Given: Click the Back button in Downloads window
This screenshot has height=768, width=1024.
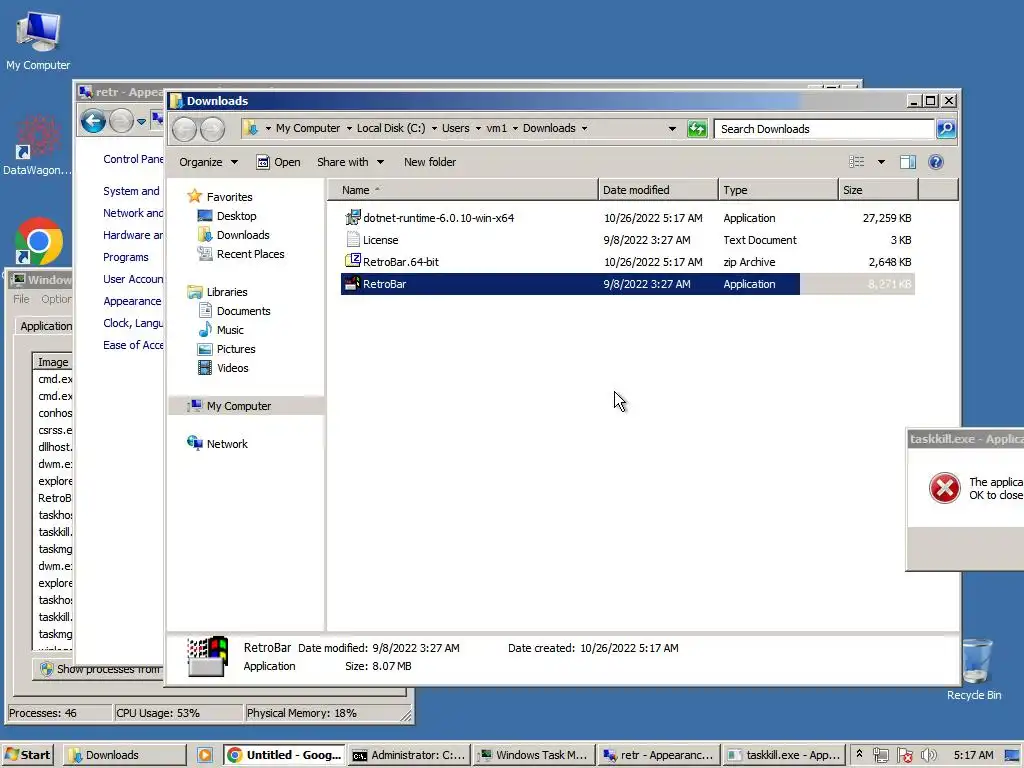Looking at the screenshot, I should pyautogui.click(x=184, y=129).
